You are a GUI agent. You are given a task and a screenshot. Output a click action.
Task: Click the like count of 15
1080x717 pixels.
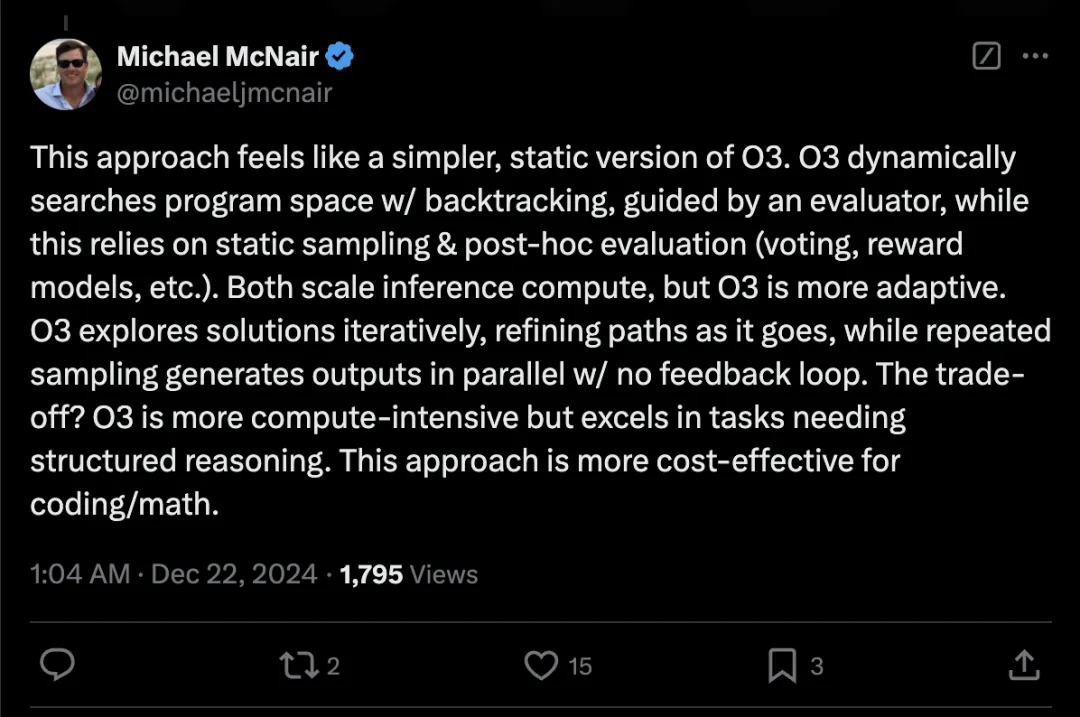point(580,666)
